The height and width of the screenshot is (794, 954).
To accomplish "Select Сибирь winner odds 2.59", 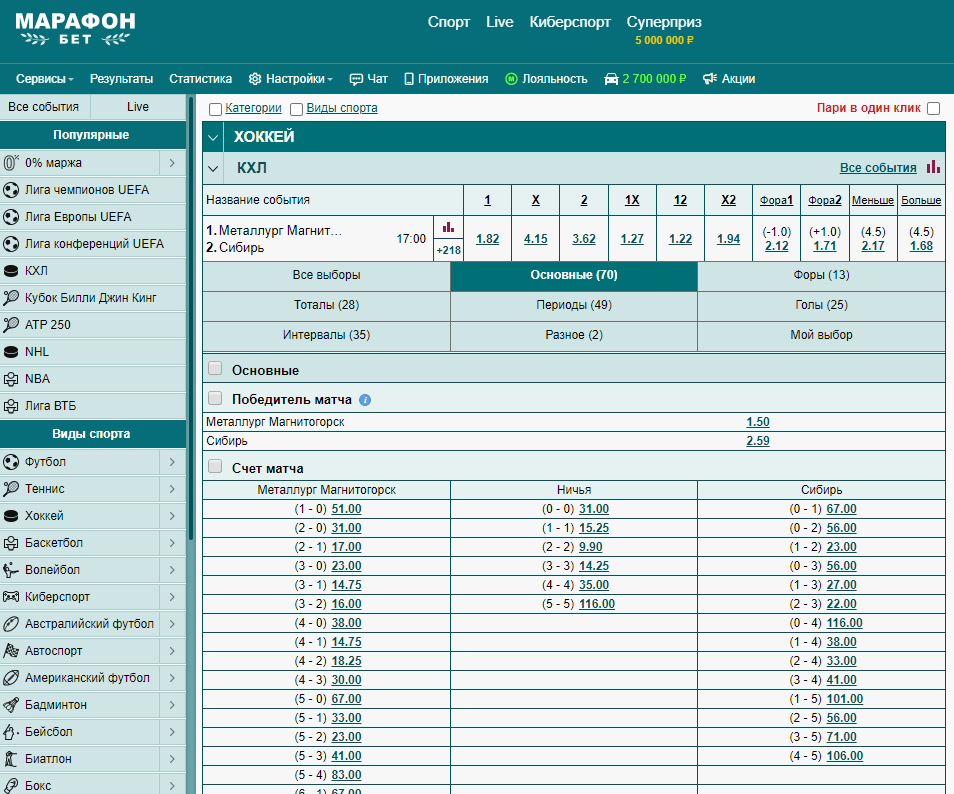I will pyautogui.click(x=757, y=441).
